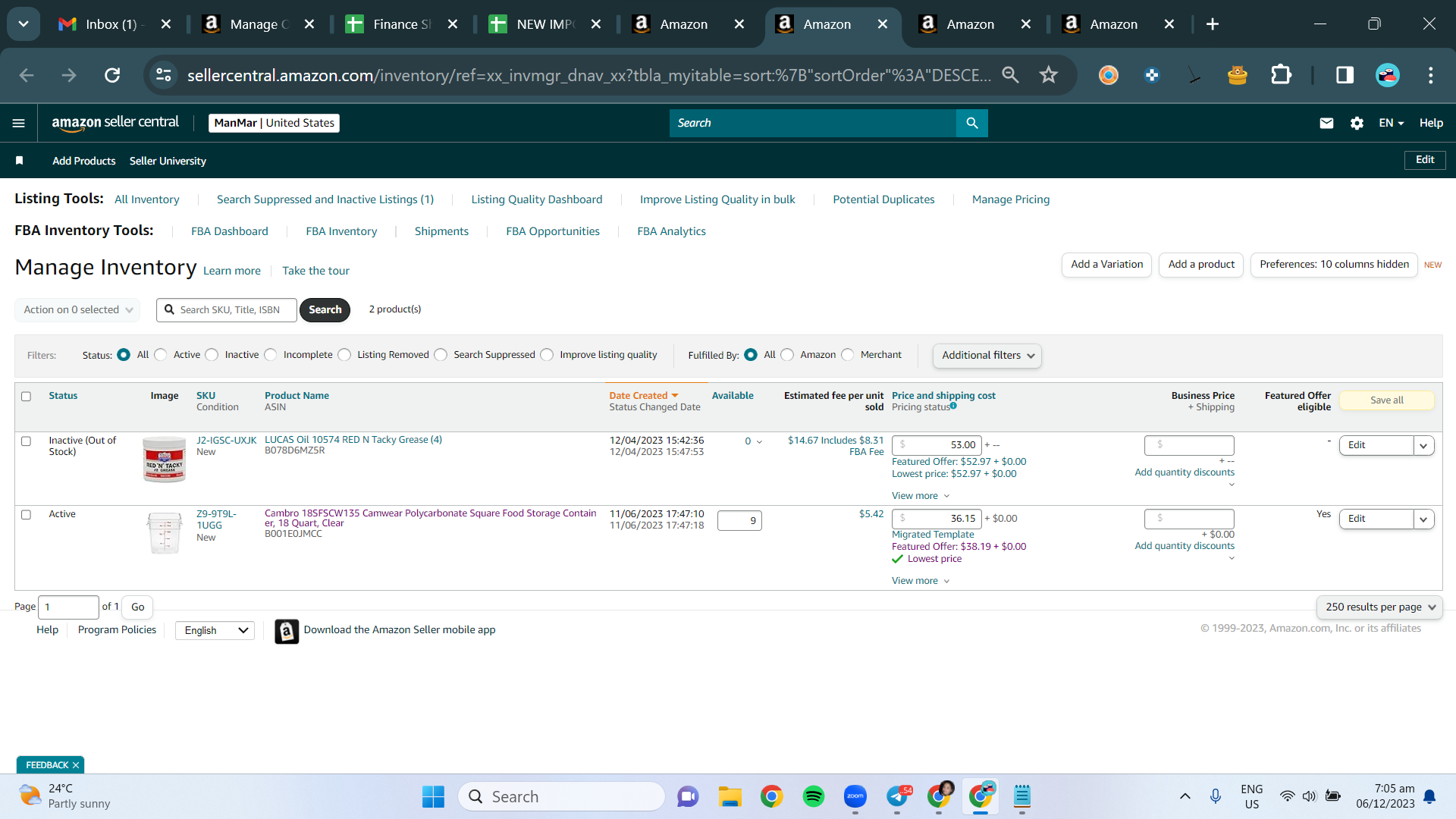Open Zoom from the taskbar

coord(855,796)
